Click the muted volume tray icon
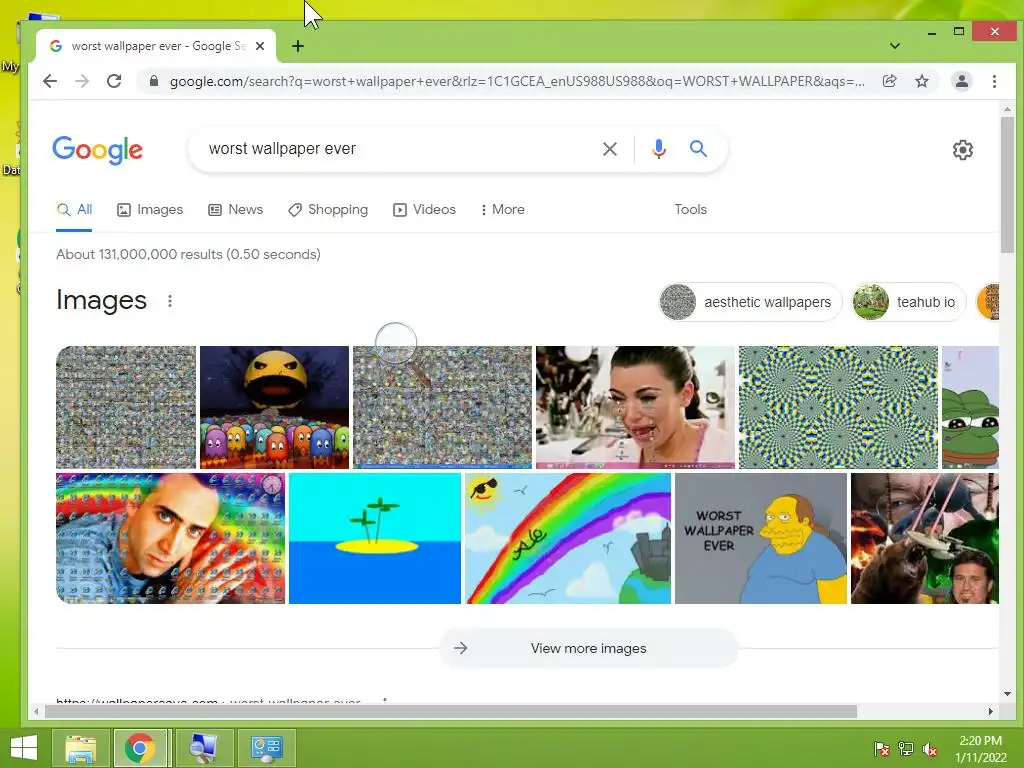This screenshot has height=768, width=1024. pyautogui.click(x=930, y=749)
